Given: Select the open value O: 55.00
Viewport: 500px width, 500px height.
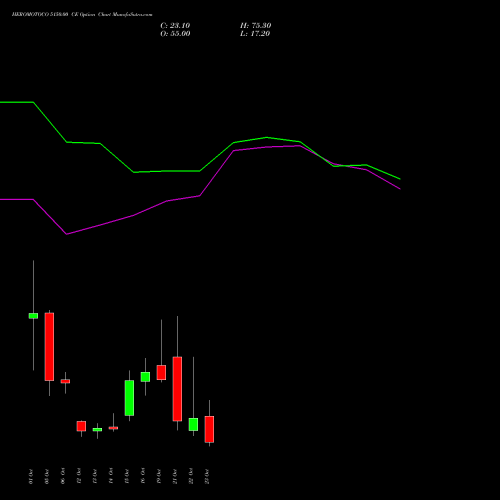Looking at the screenshot, I should tap(175, 34).
